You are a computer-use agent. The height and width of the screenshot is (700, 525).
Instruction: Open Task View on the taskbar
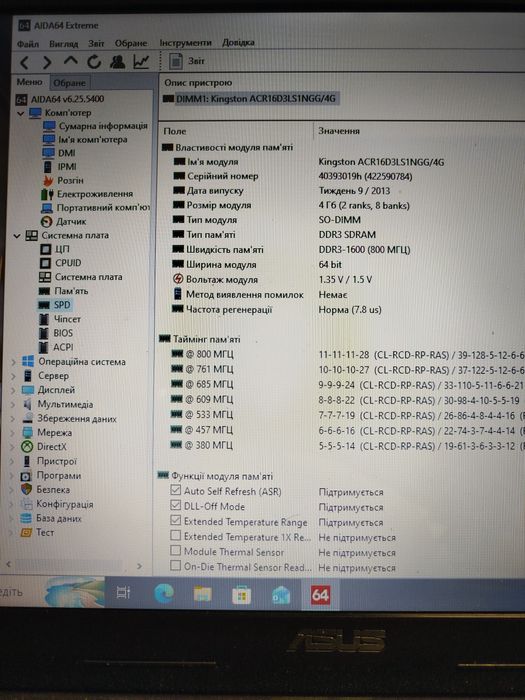123,593
